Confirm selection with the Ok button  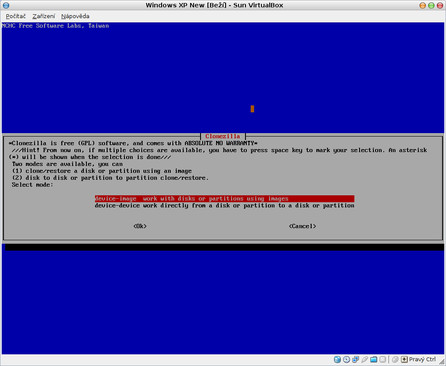(x=140, y=226)
